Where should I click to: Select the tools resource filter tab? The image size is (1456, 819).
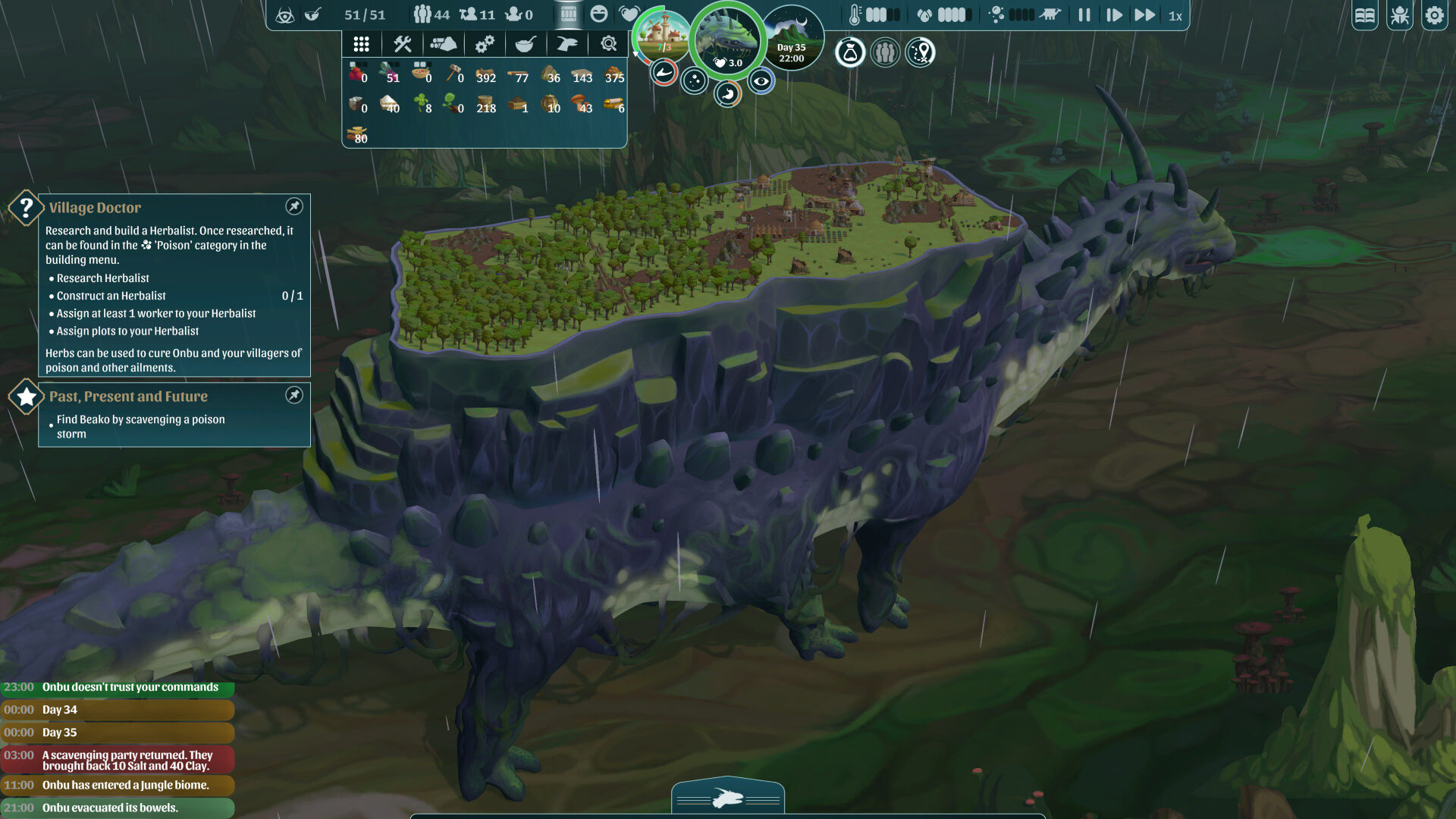pyautogui.click(x=402, y=44)
